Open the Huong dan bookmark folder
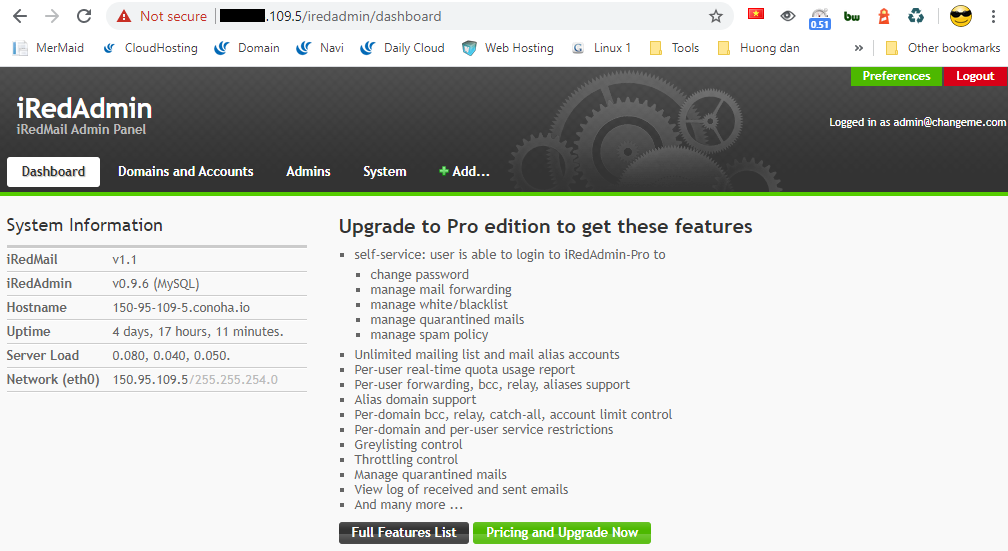 [759, 48]
